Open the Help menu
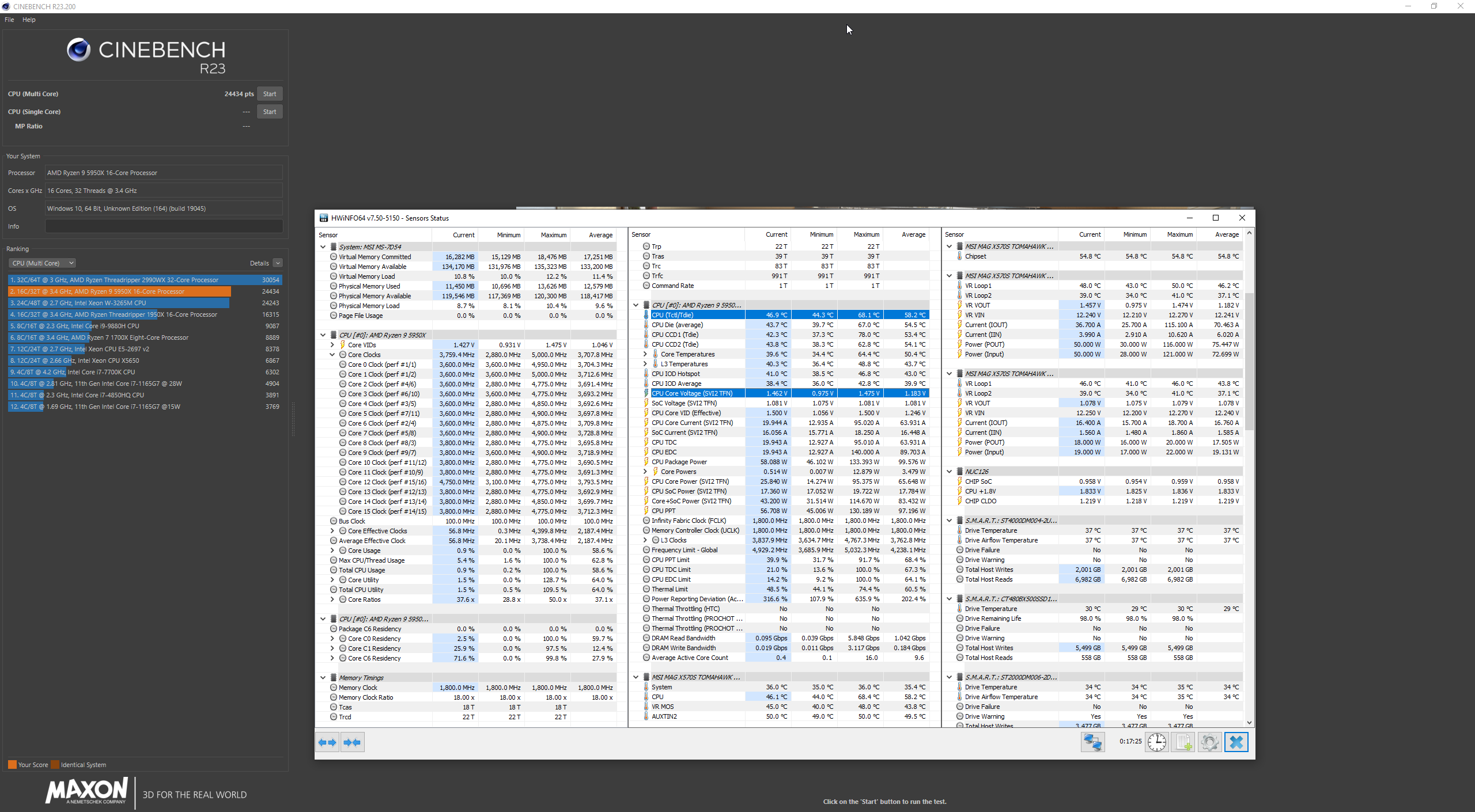 (29, 20)
